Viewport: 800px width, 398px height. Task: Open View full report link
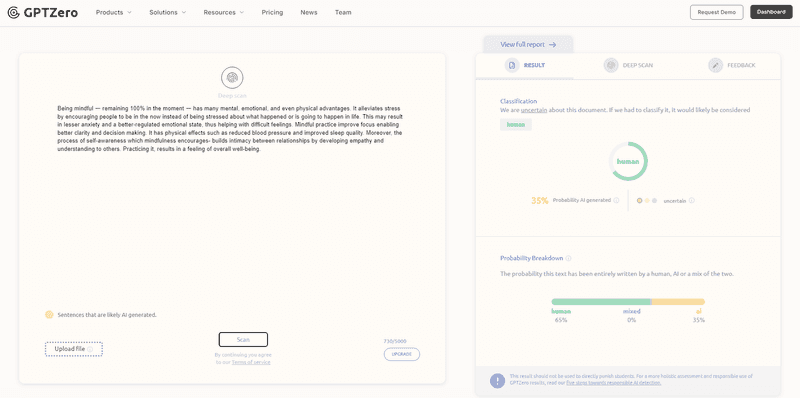pyautogui.click(x=528, y=44)
